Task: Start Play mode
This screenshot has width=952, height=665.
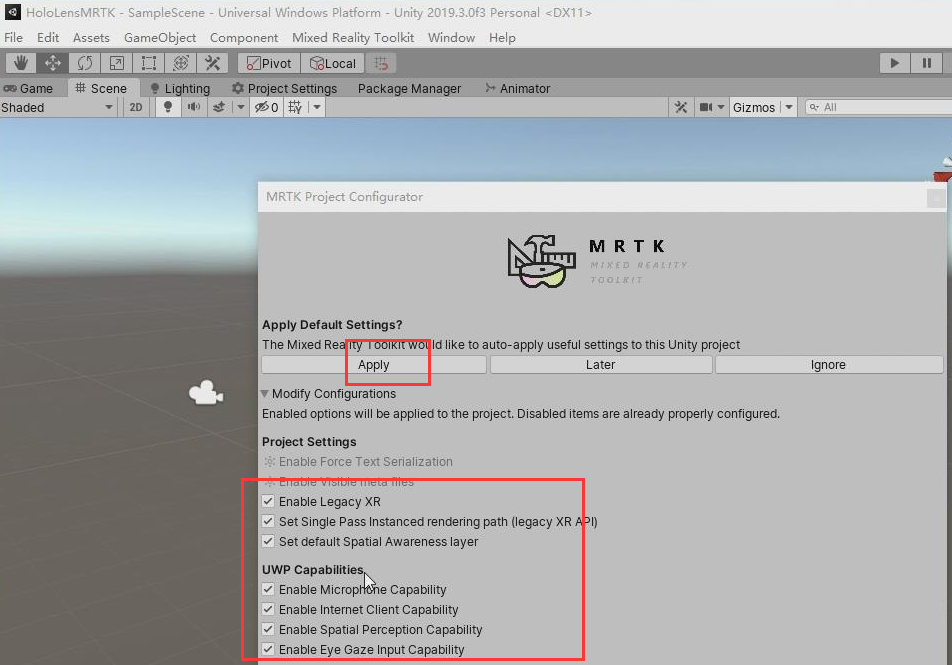Action: [x=894, y=63]
